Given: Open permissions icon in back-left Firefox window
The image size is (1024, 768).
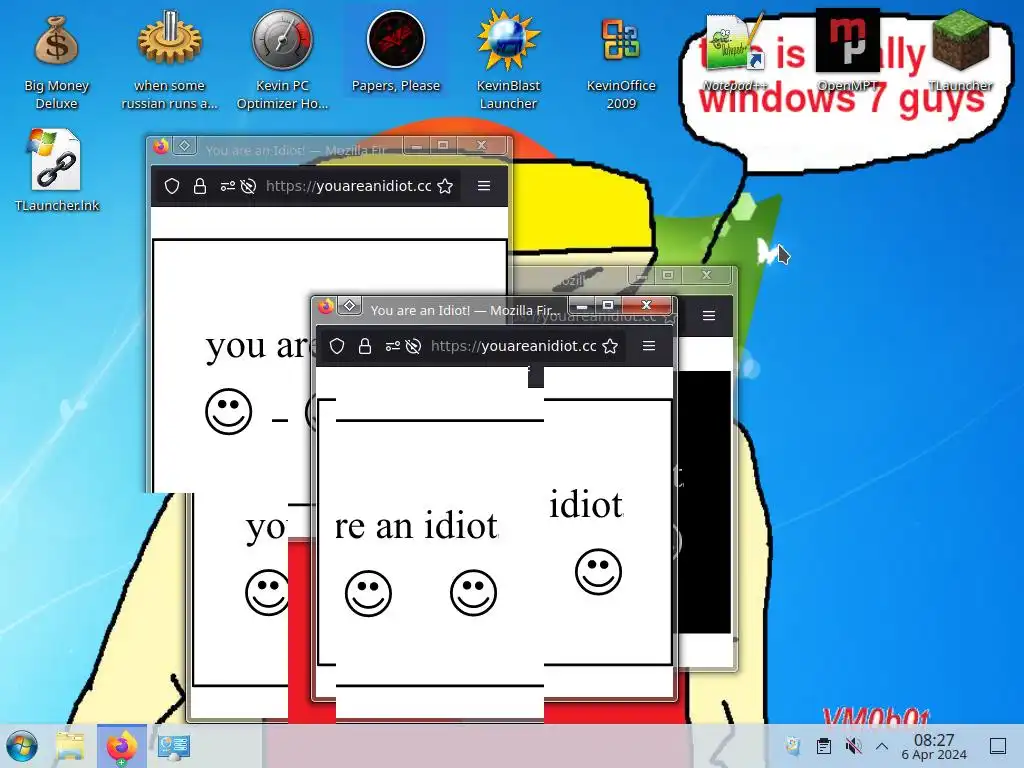Looking at the screenshot, I should [227, 186].
